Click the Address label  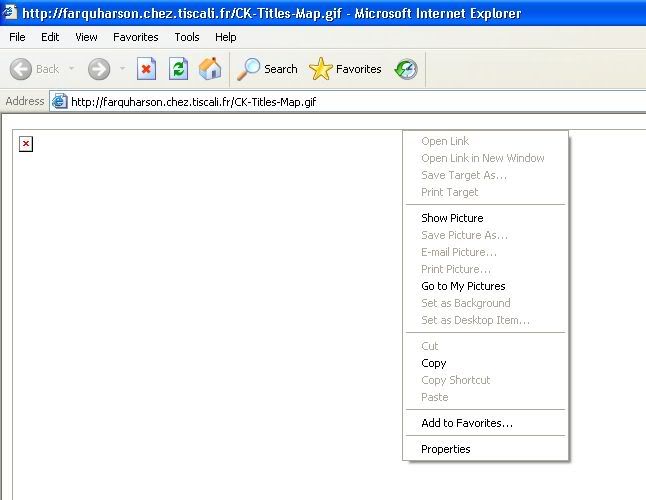[x=25, y=101]
